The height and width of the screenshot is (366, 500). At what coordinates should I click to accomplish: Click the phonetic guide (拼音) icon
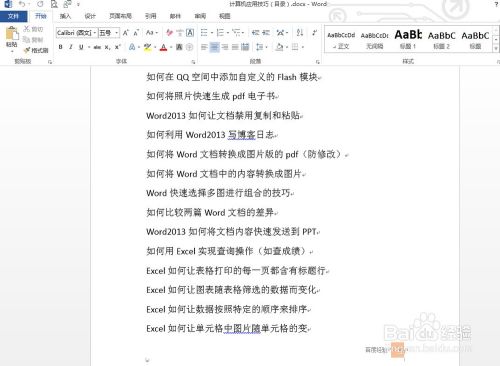pyautogui.click(x=180, y=33)
